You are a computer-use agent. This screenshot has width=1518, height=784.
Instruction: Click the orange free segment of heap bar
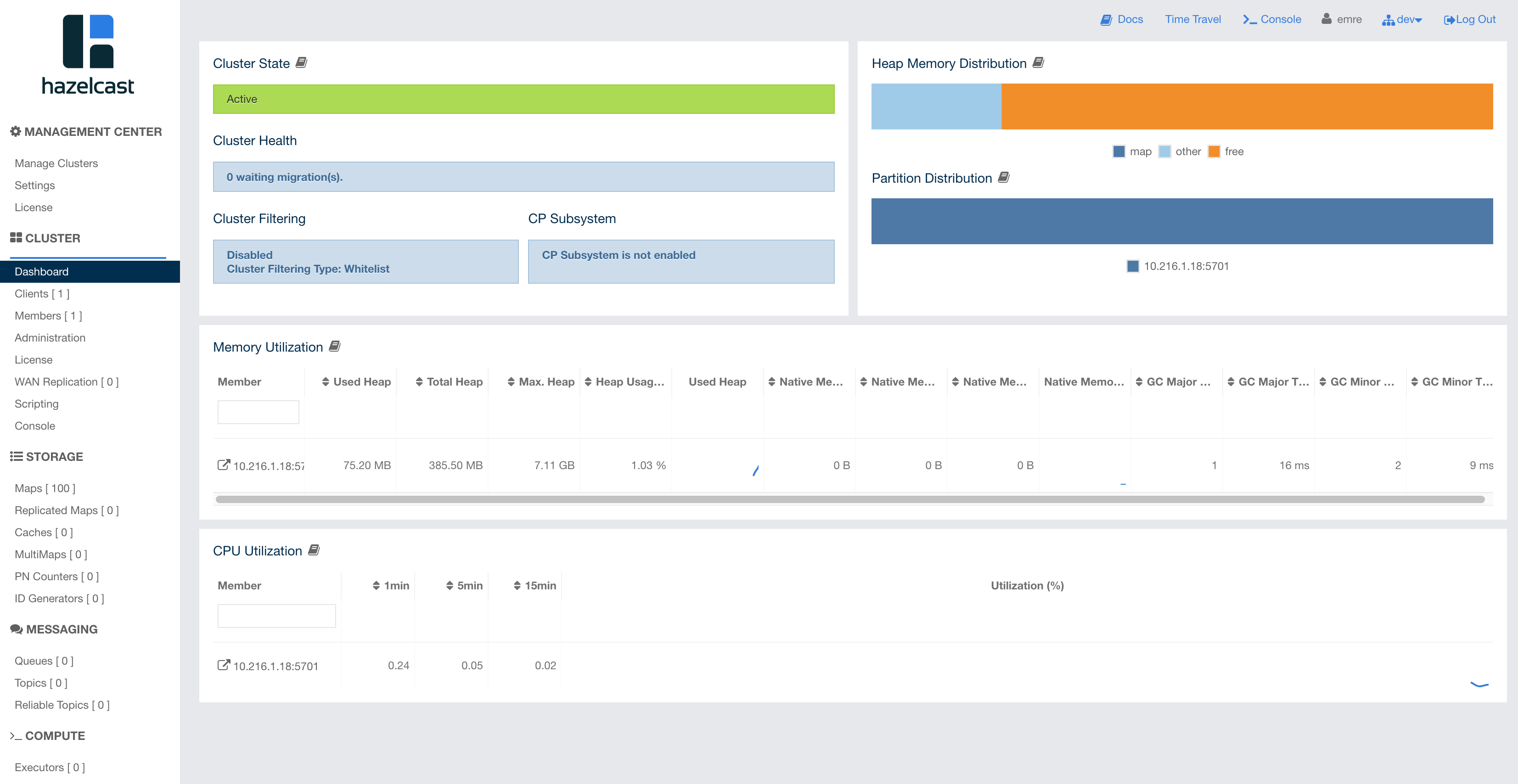(1247, 106)
